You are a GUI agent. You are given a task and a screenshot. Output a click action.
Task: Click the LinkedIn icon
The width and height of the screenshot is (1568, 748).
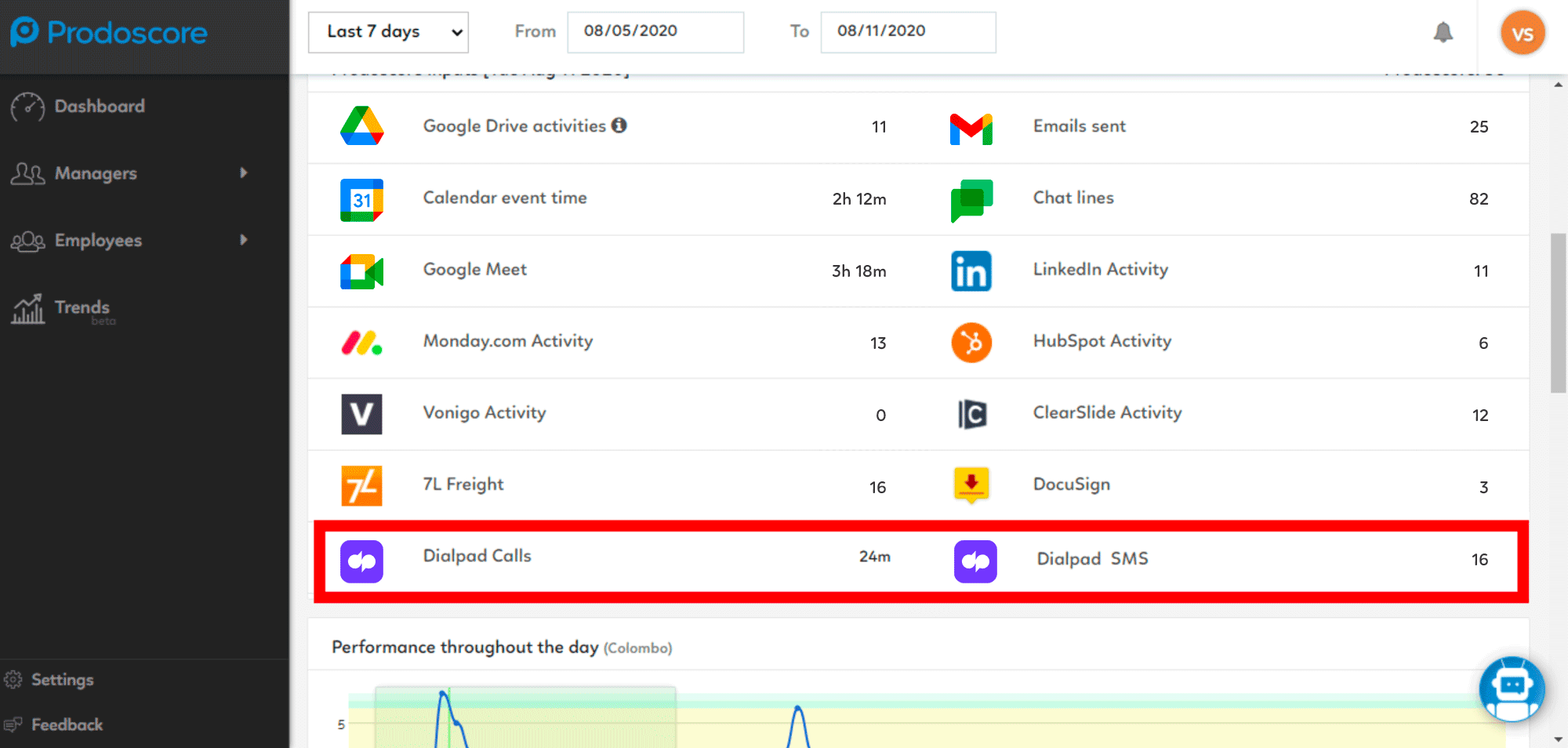pos(971,271)
